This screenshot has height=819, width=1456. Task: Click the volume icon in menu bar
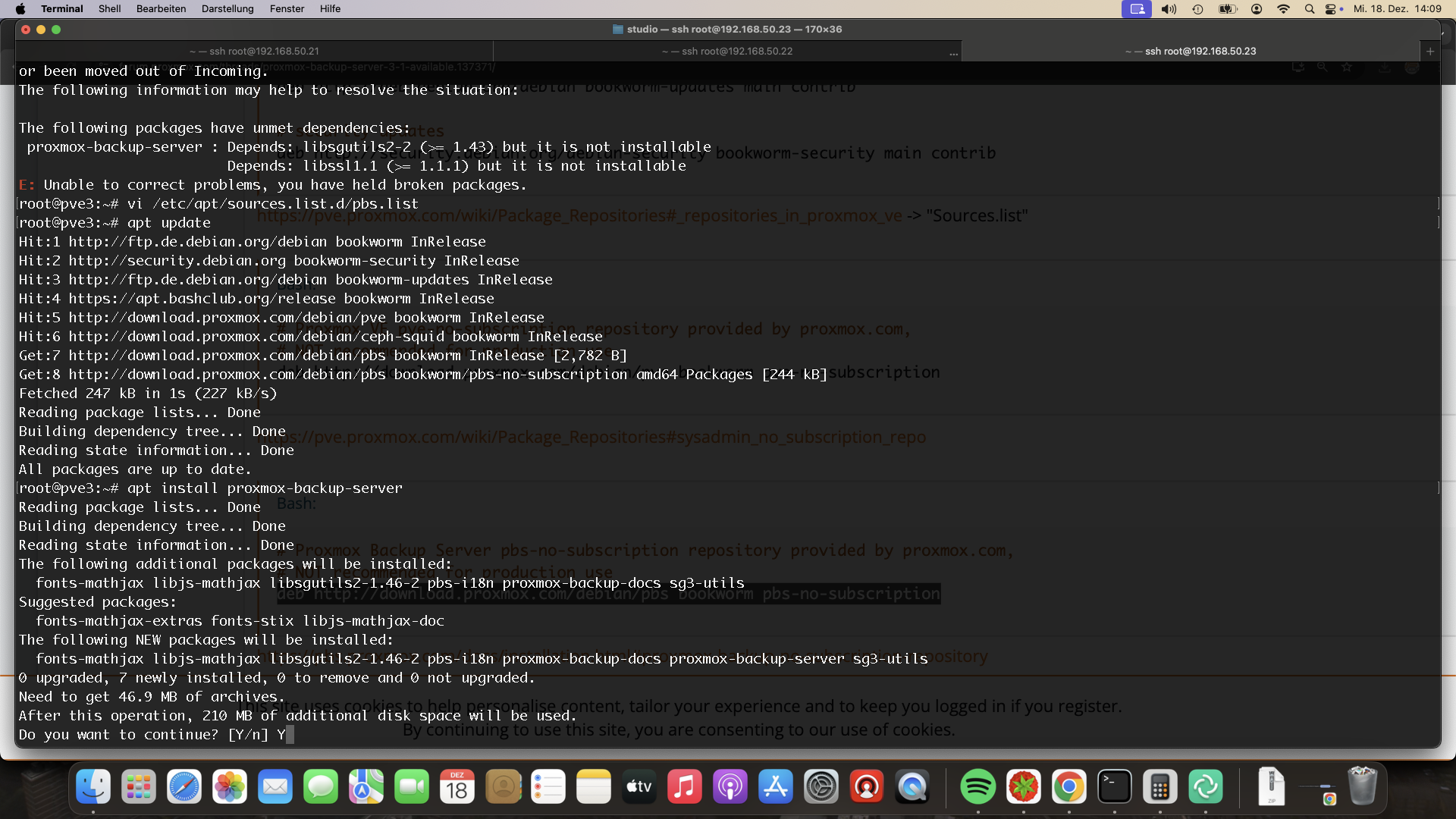point(1169,8)
